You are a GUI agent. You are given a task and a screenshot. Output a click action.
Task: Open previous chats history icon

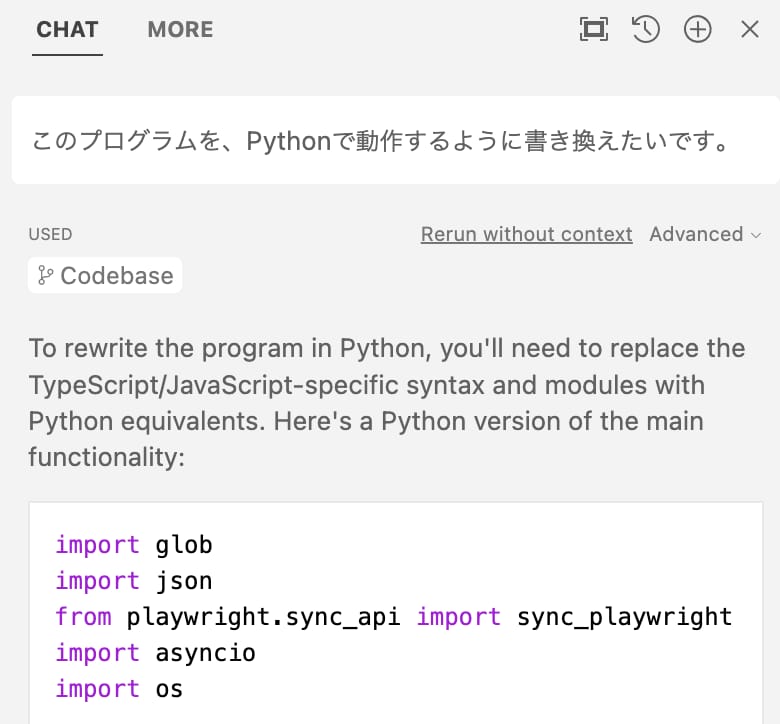[x=646, y=30]
